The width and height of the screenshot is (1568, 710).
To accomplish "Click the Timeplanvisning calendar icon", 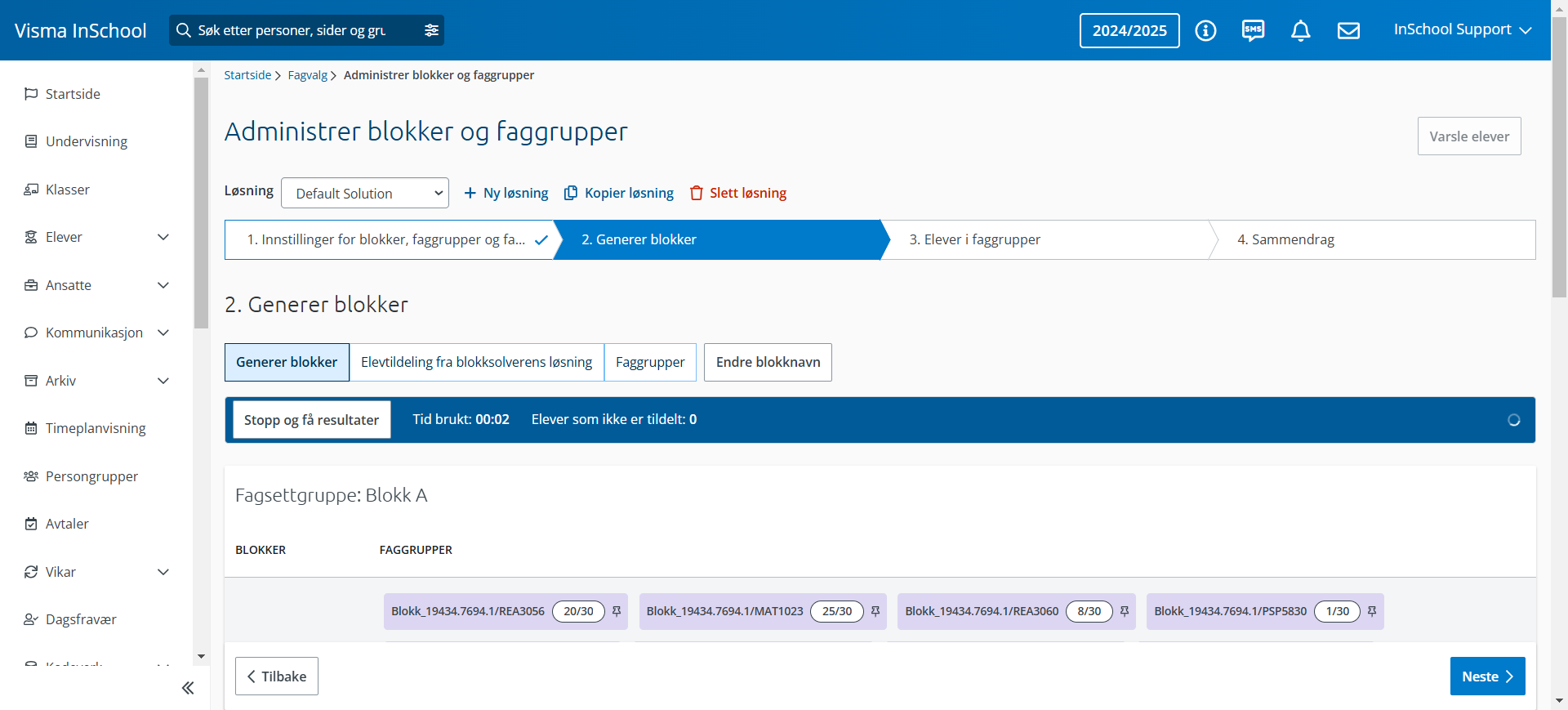I will tap(31, 428).
